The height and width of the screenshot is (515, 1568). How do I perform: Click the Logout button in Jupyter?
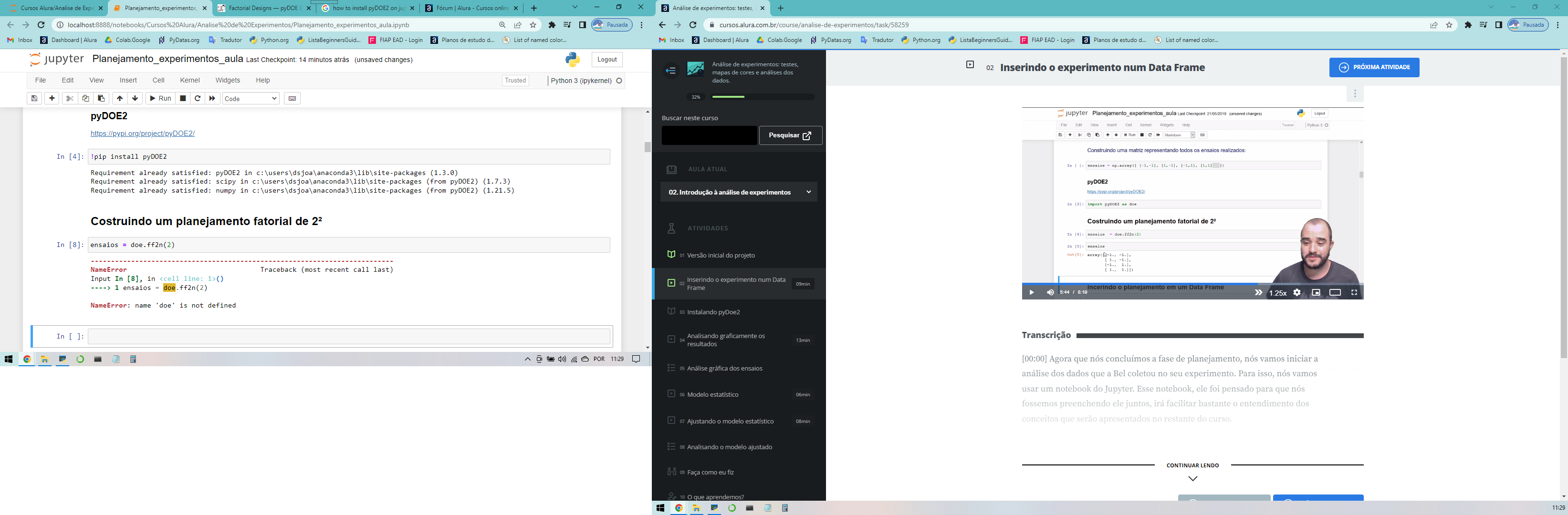click(x=607, y=60)
